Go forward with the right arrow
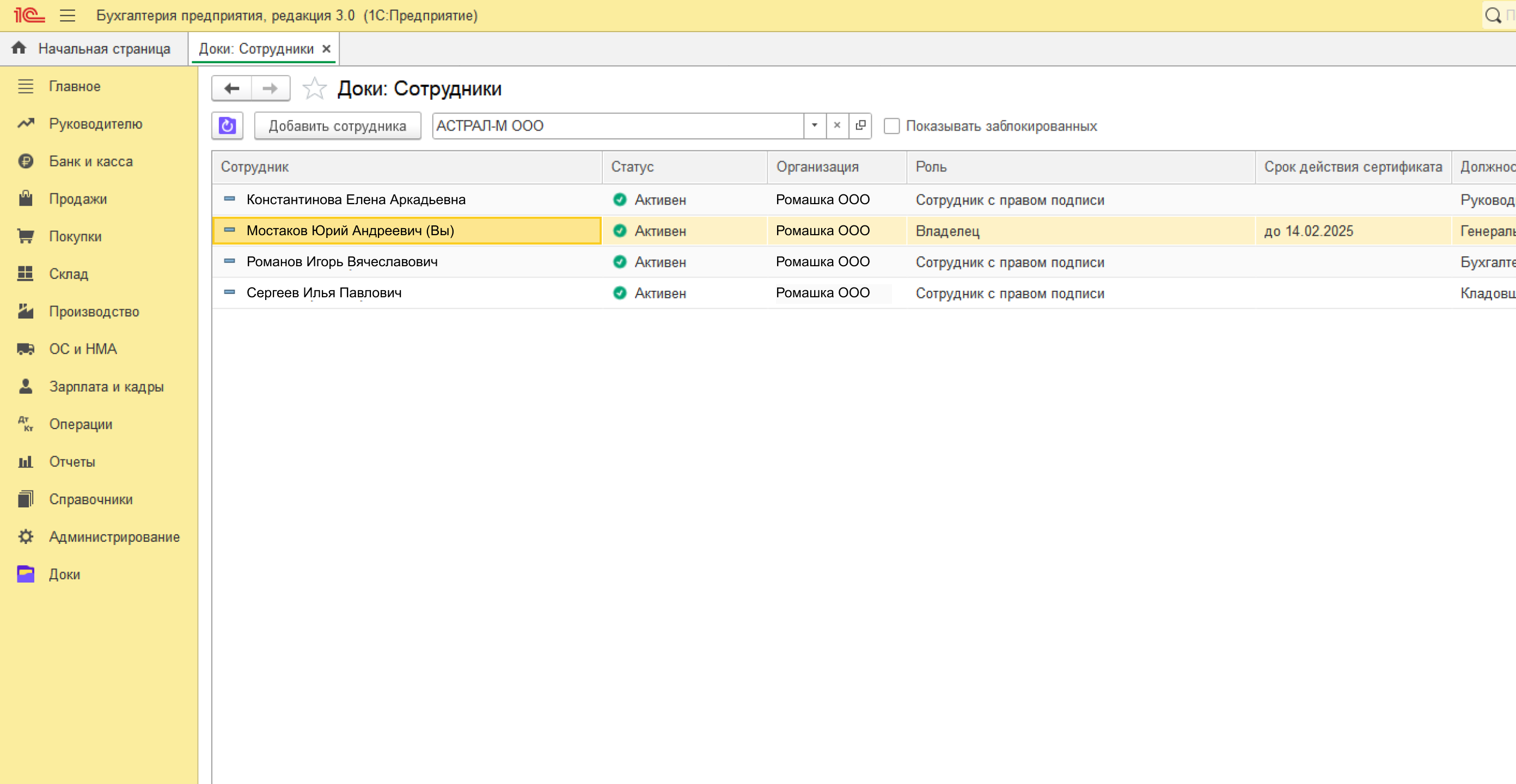 270,89
